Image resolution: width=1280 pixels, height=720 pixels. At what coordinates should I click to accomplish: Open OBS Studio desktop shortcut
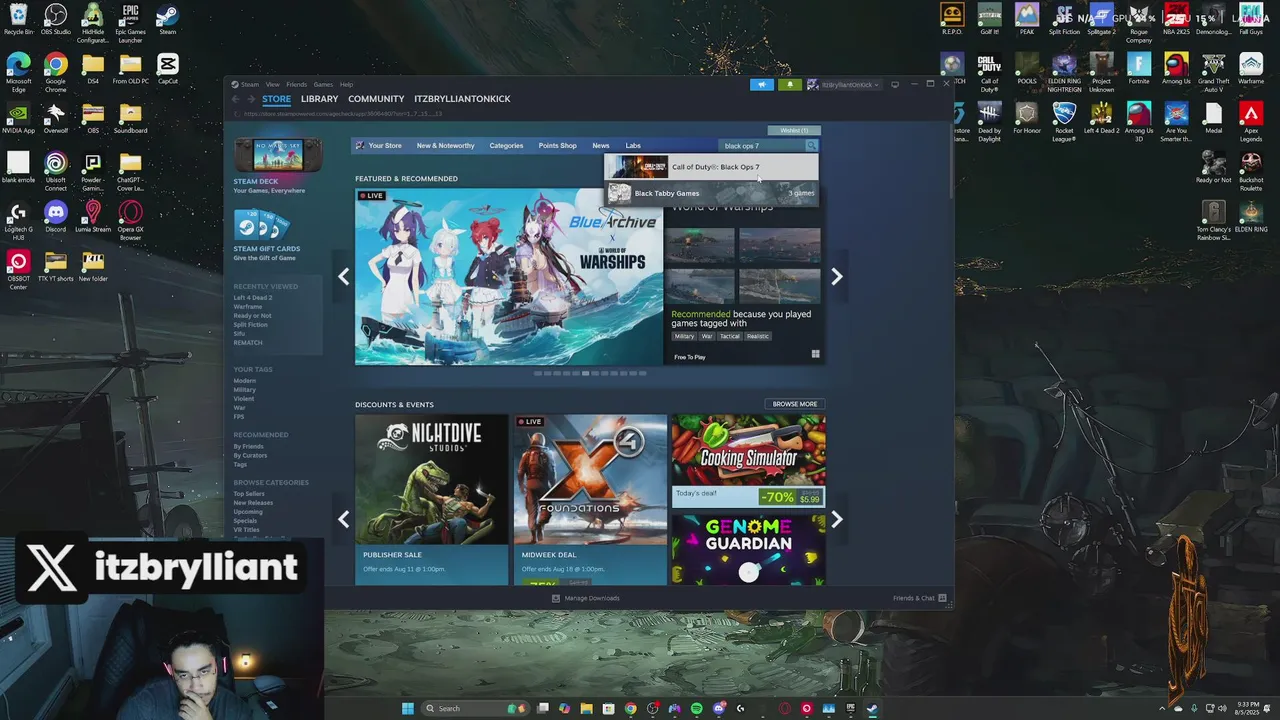(55, 19)
